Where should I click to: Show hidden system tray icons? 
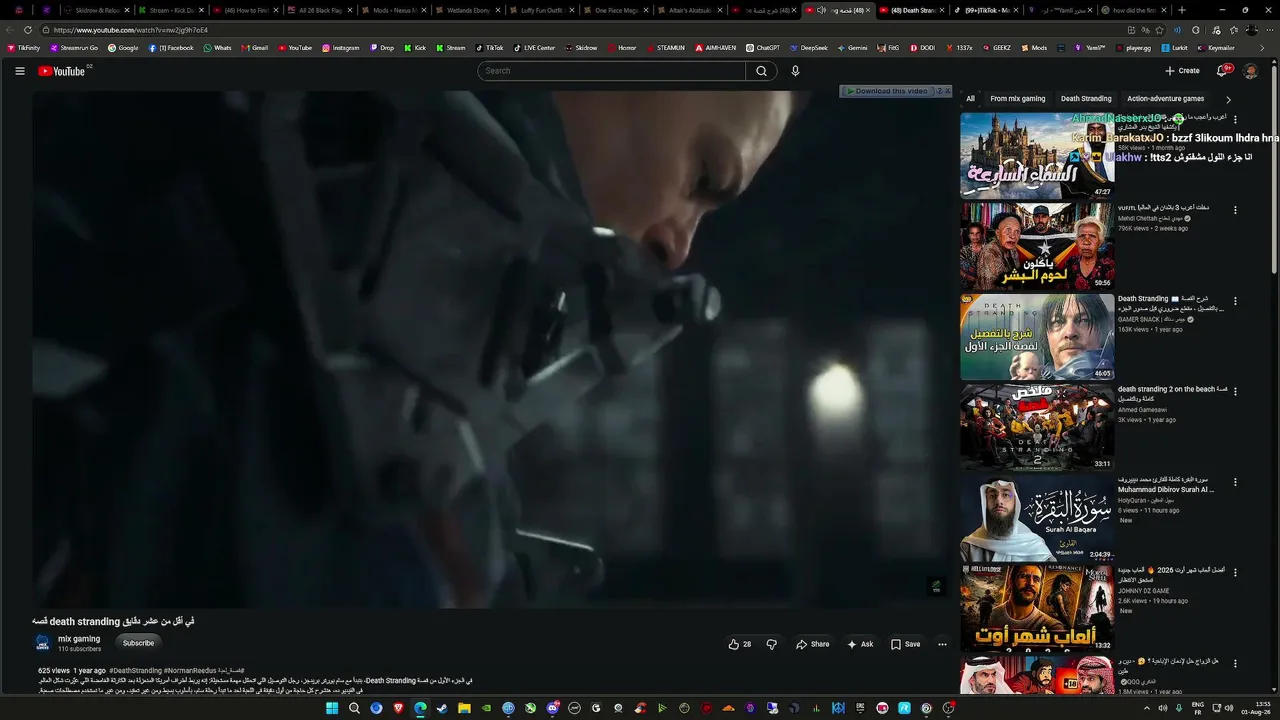click(x=1146, y=708)
